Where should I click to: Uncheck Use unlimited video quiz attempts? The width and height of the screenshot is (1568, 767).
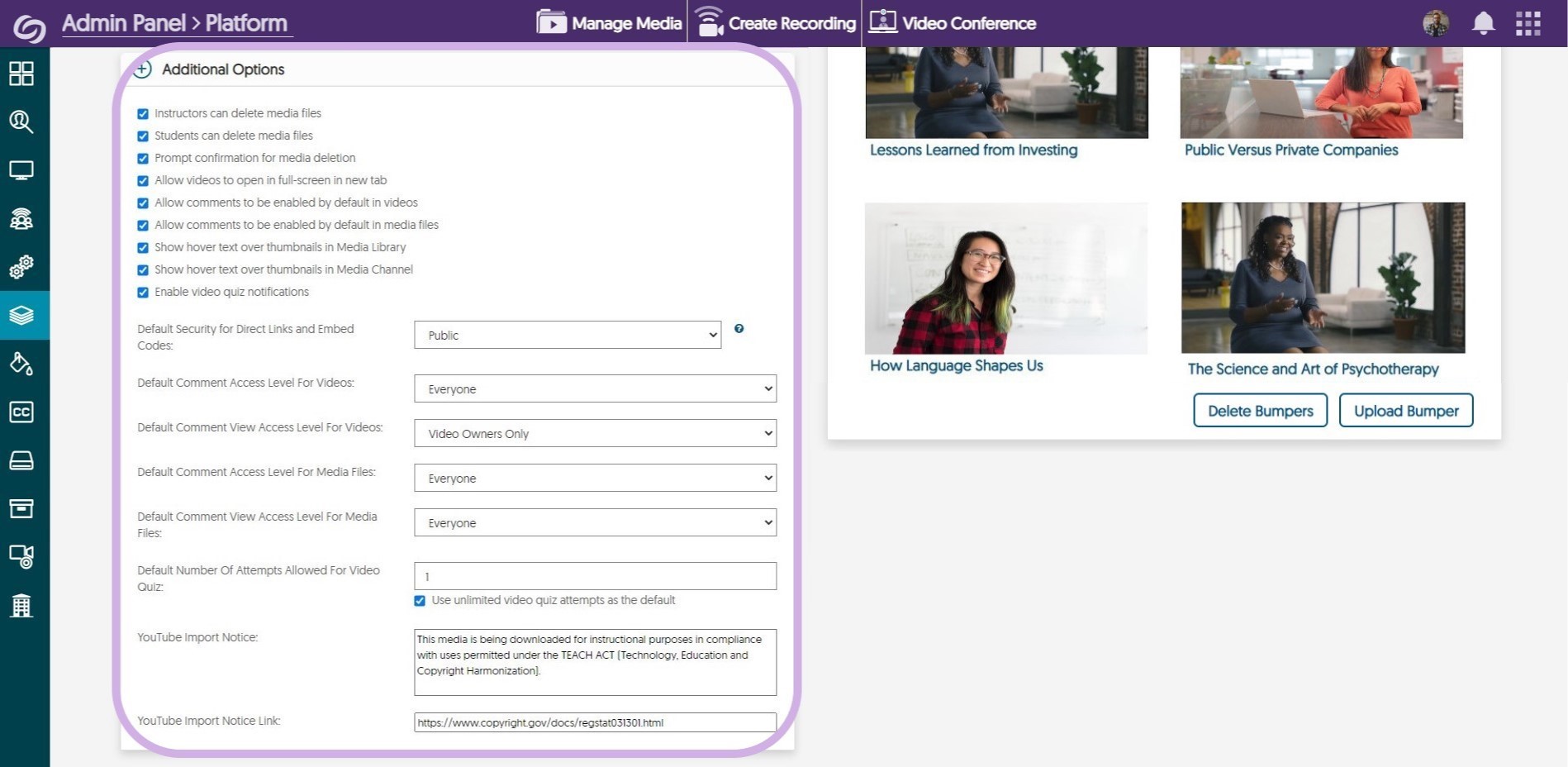click(420, 601)
